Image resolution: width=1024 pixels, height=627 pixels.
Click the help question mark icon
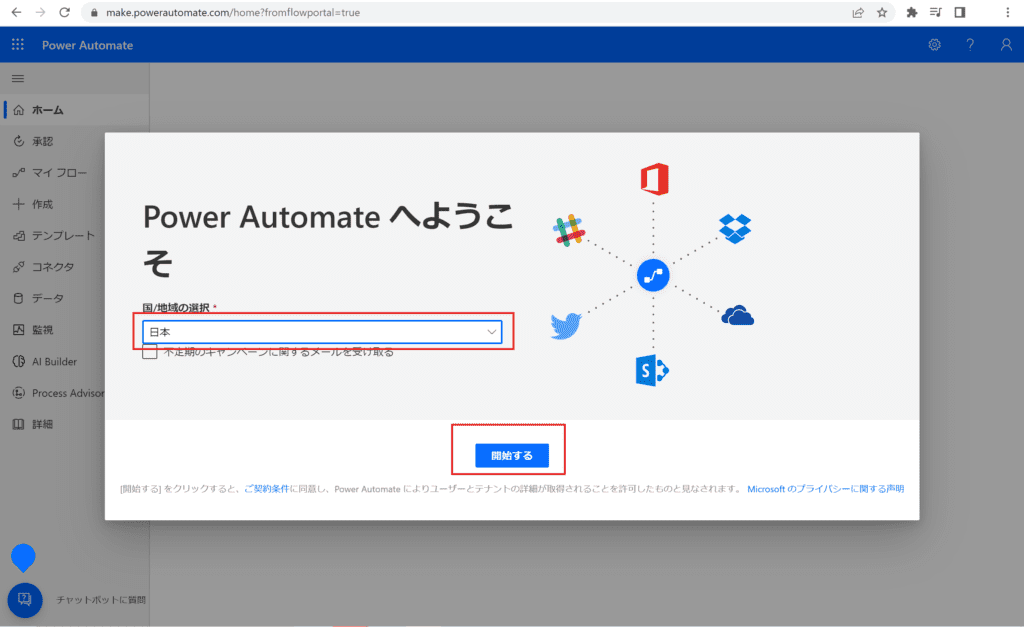coord(969,45)
